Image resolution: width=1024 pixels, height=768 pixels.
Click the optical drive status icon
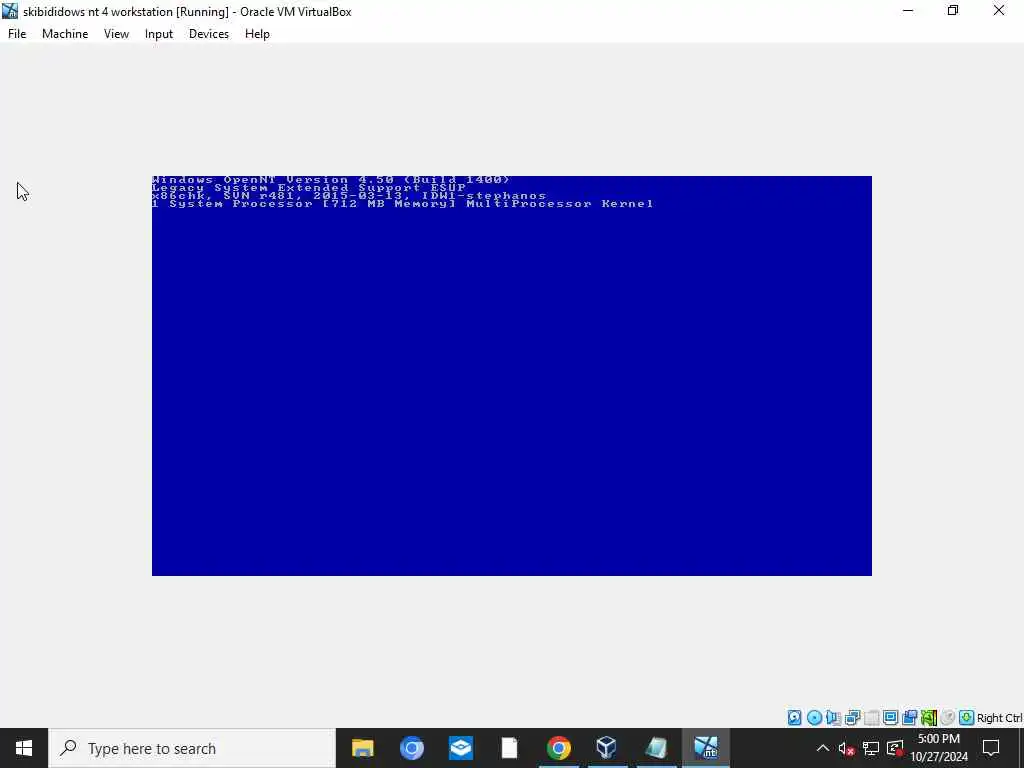(814, 718)
